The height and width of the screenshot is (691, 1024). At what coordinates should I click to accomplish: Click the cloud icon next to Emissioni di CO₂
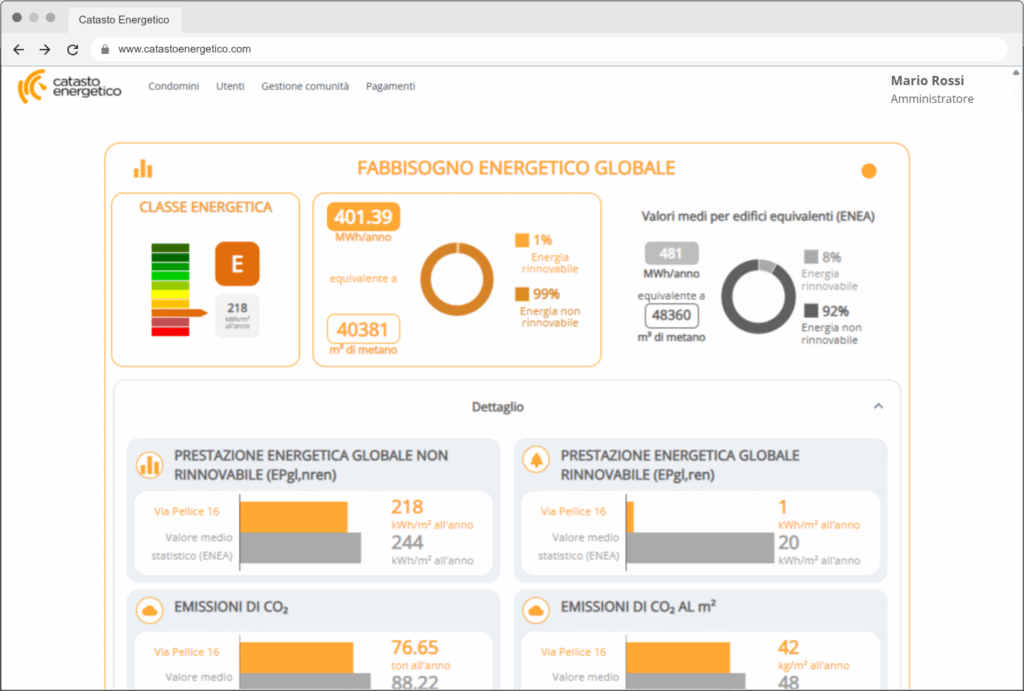[150, 610]
